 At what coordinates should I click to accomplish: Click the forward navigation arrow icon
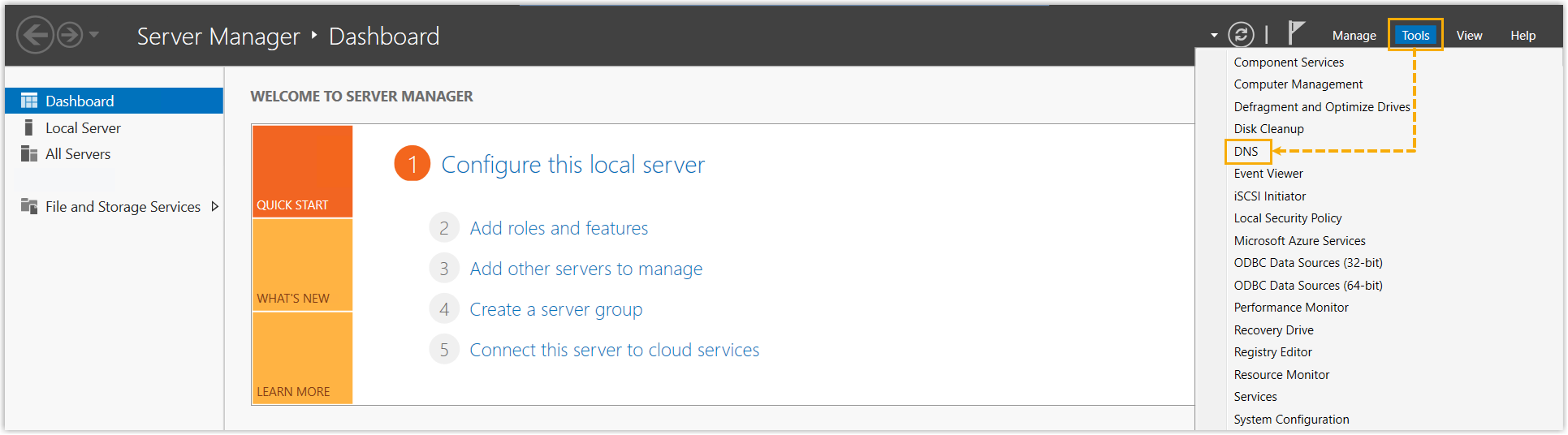70,36
